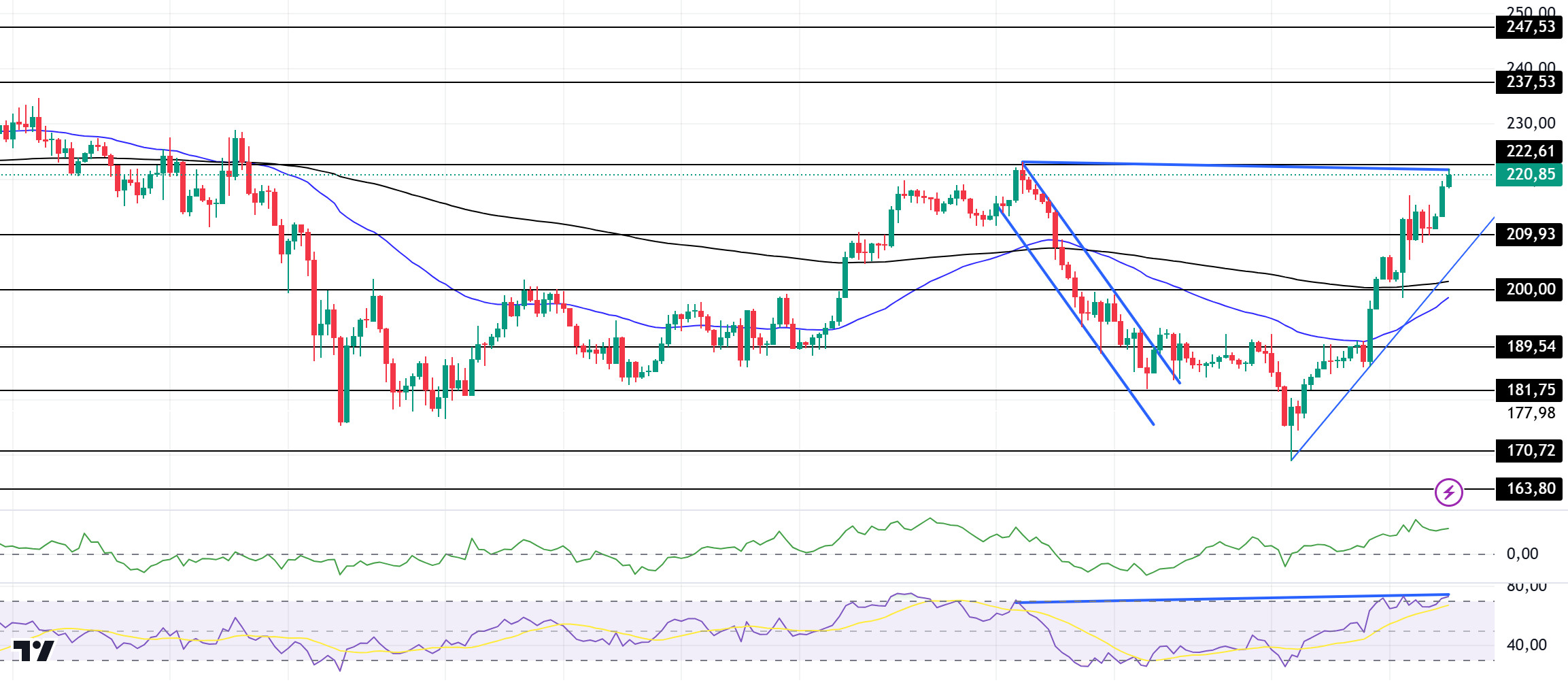Select the 170,72 price label

tap(1529, 451)
